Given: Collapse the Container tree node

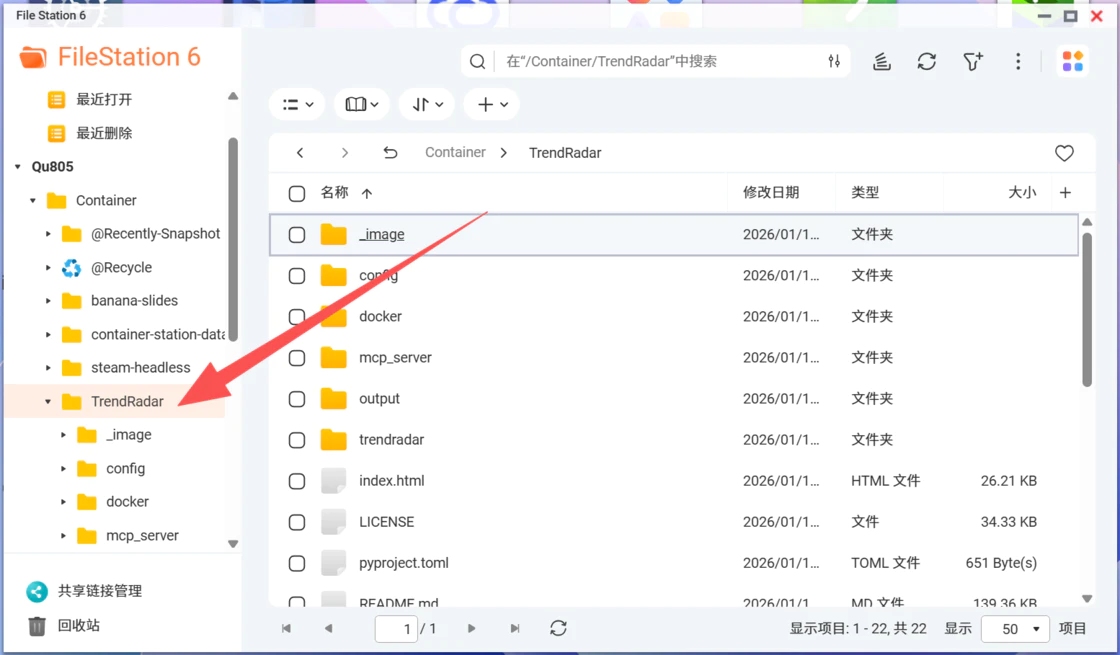Looking at the screenshot, I should (x=33, y=201).
